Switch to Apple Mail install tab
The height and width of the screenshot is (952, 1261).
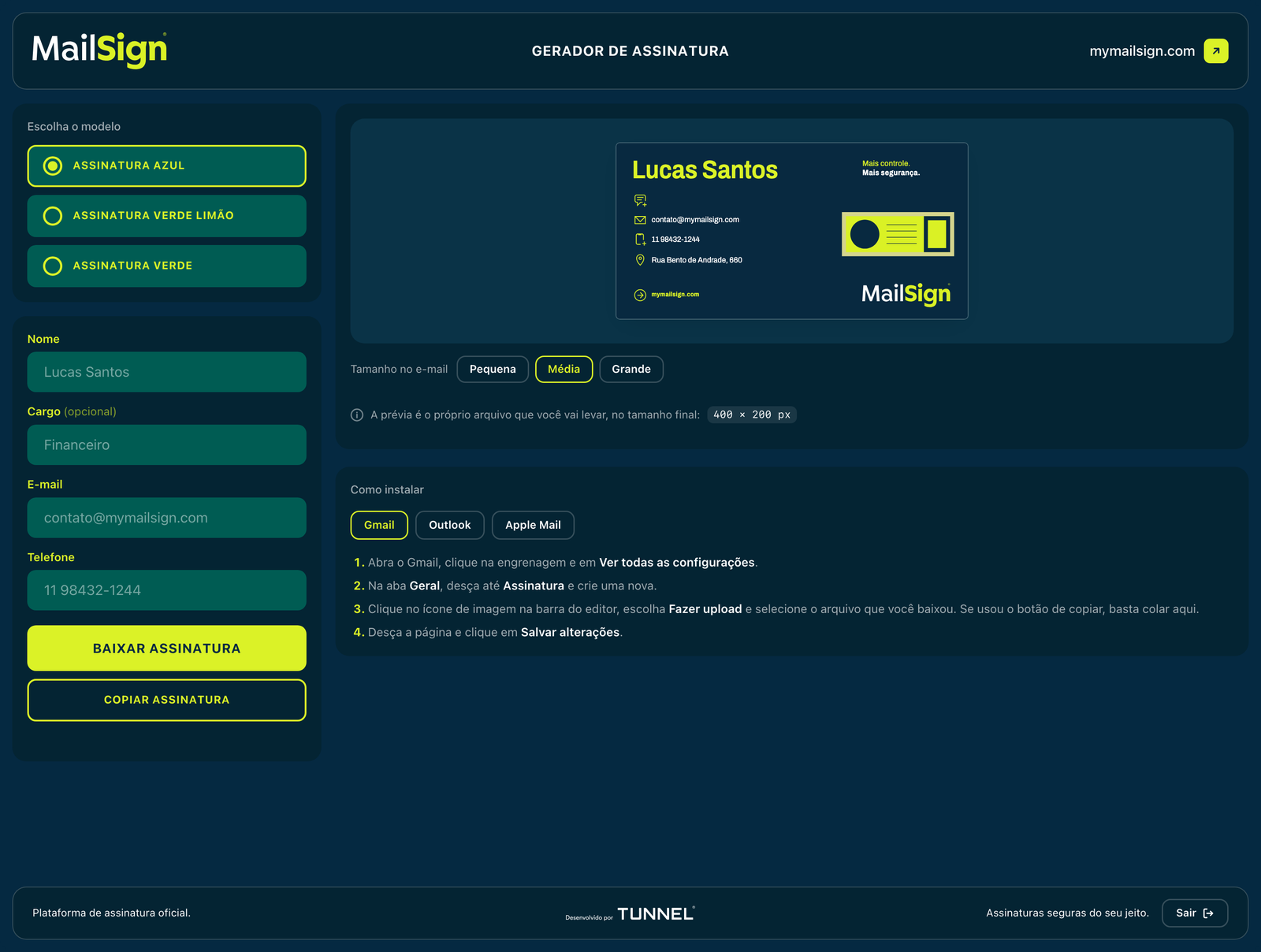[533, 525]
